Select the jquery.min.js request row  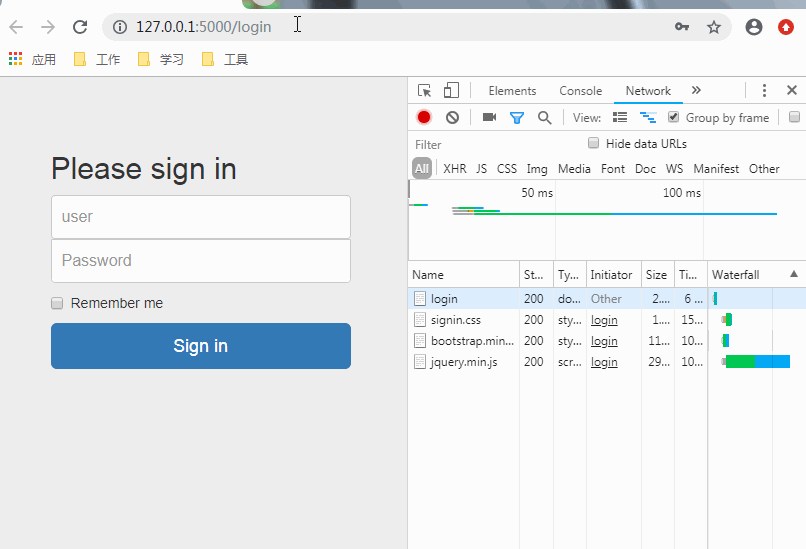pos(607,362)
